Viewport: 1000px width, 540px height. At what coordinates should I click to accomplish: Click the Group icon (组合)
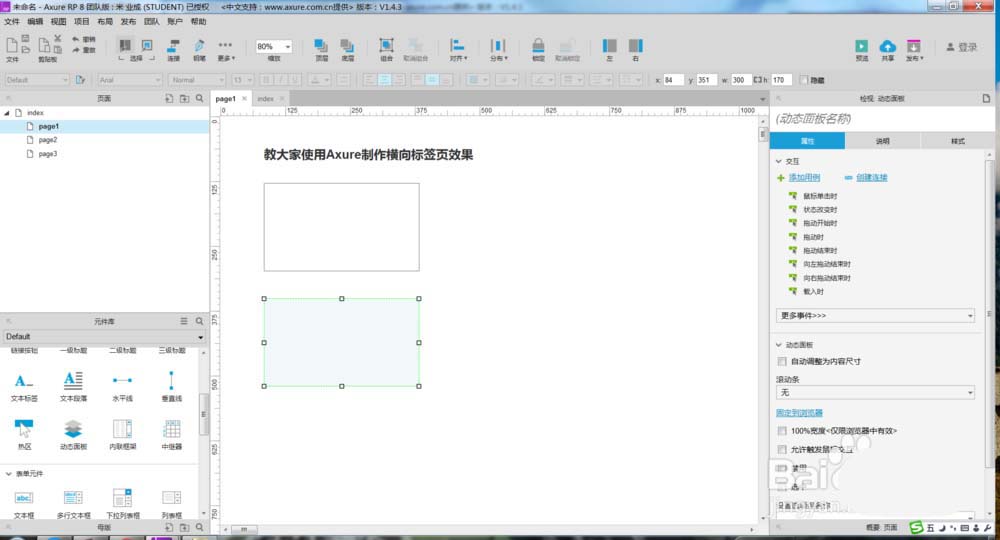386,46
